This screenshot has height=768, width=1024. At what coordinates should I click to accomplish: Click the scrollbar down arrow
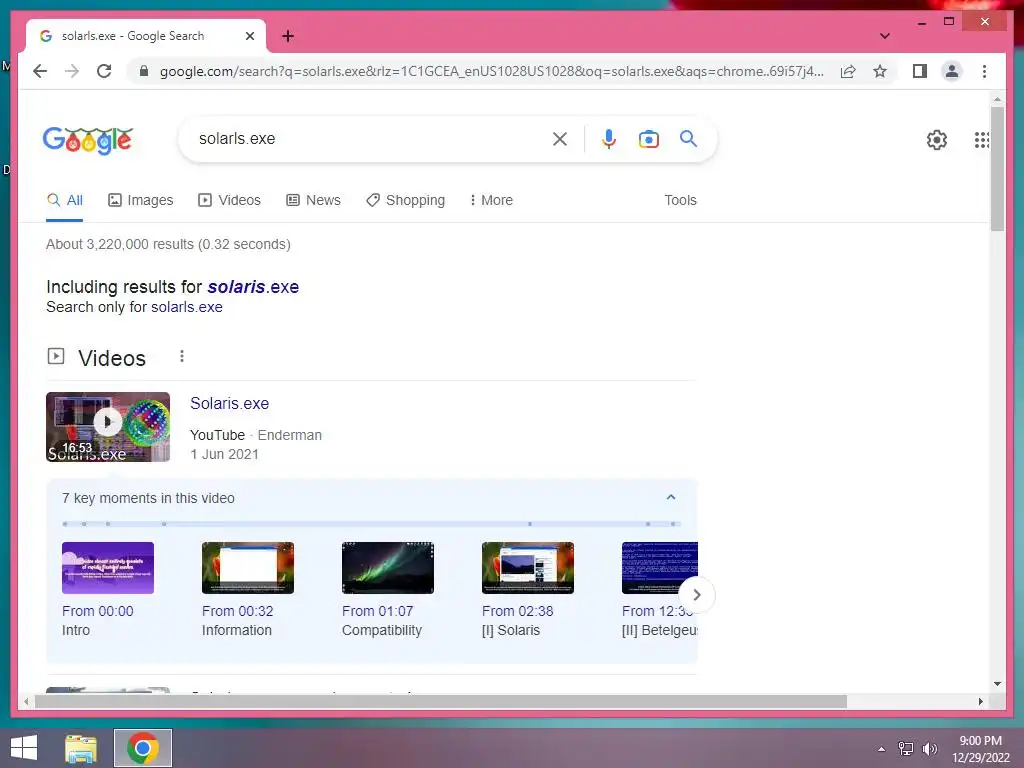click(997, 684)
